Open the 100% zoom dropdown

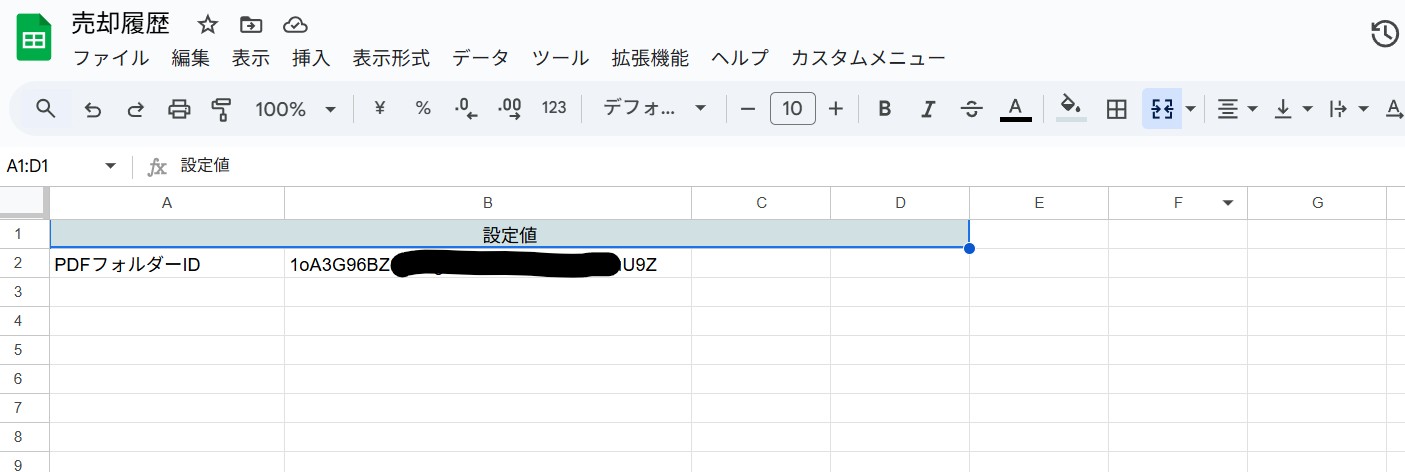coord(295,109)
